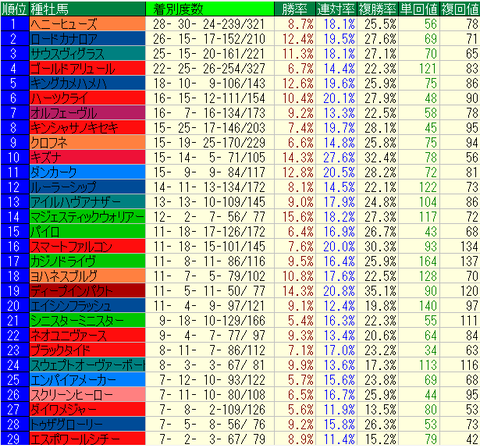Click 単回値 121 in ゴールドアリュール row
The image size is (480, 448).
(428, 68)
